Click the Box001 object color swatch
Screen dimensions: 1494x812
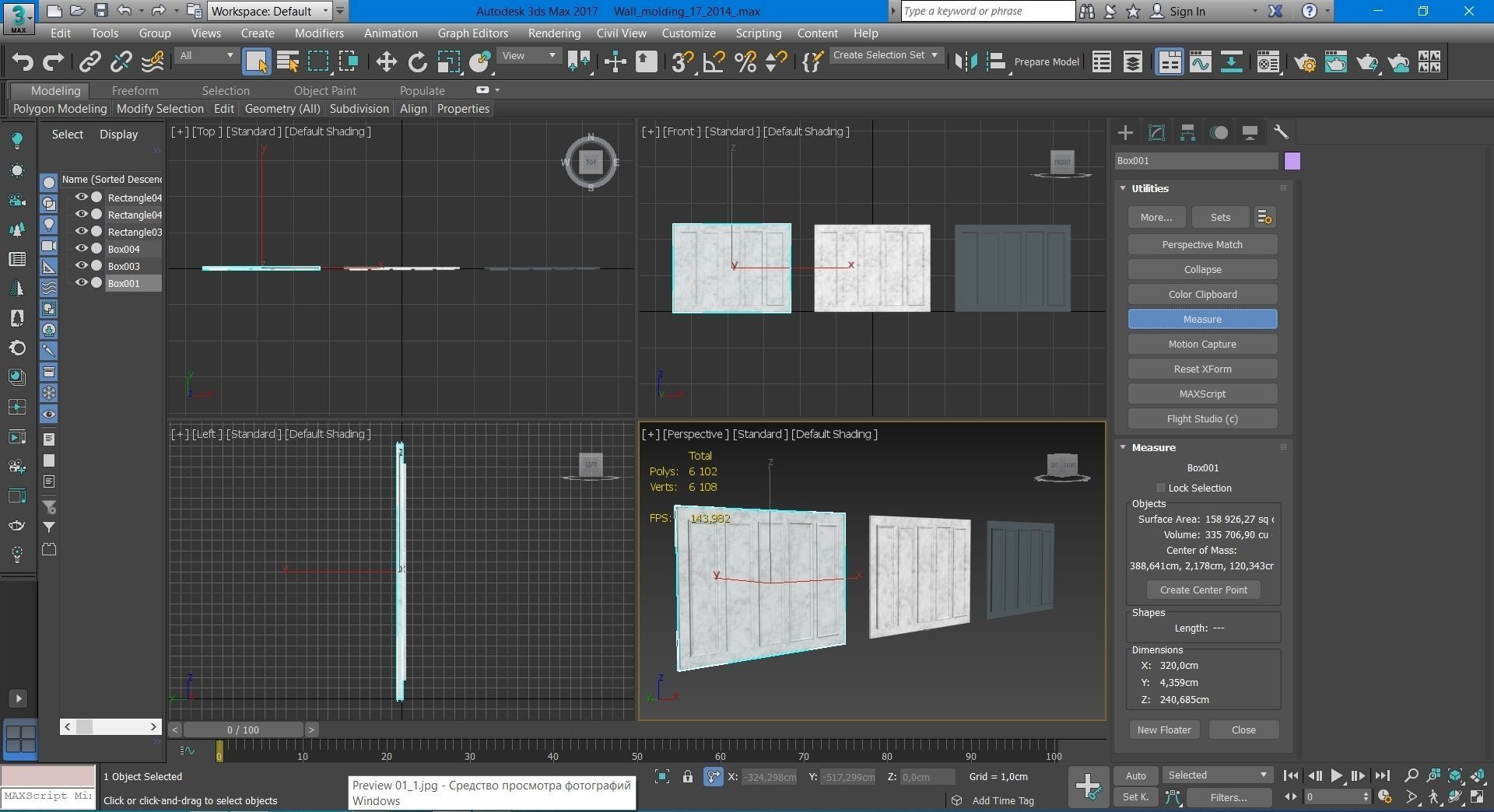[x=1292, y=161]
